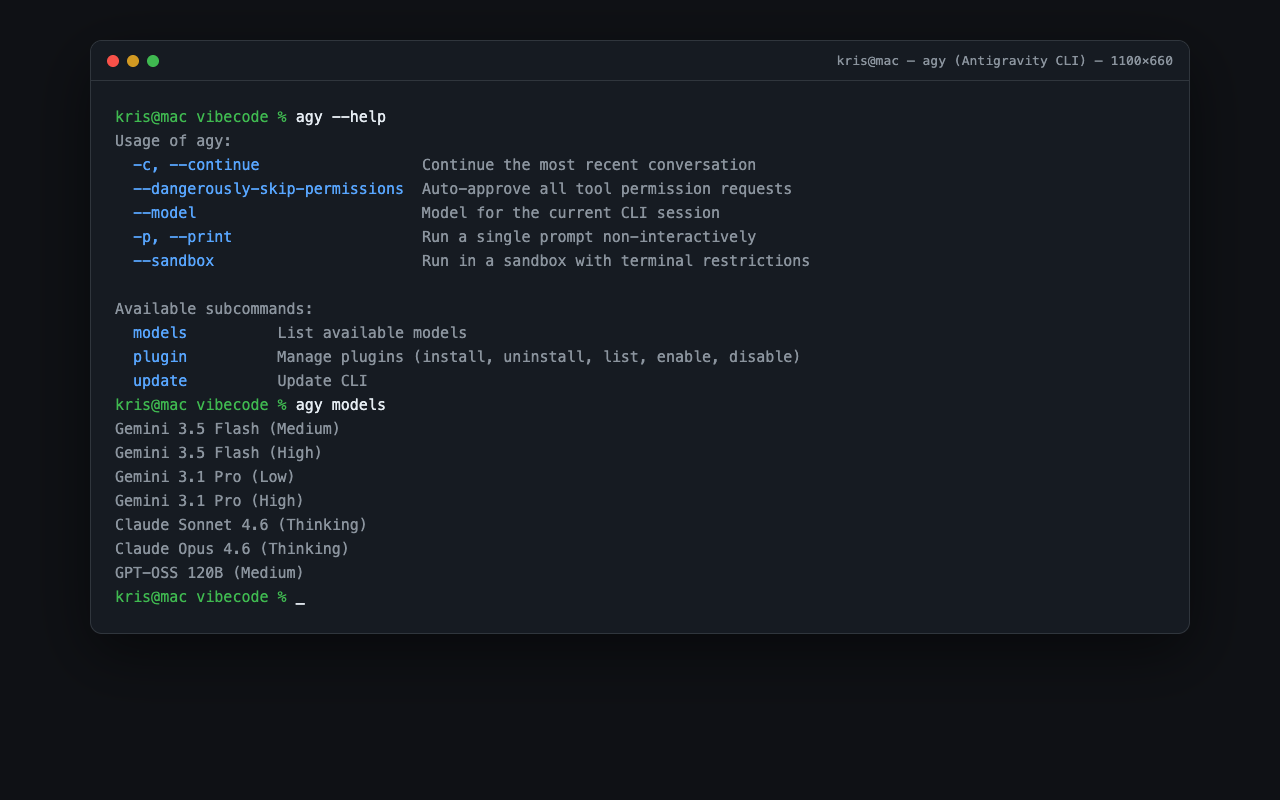Image resolution: width=1280 pixels, height=800 pixels.
Task: Click 'Gemini 3.5 Flash (Medium)' model line
Action: click(x=228, y=429)
